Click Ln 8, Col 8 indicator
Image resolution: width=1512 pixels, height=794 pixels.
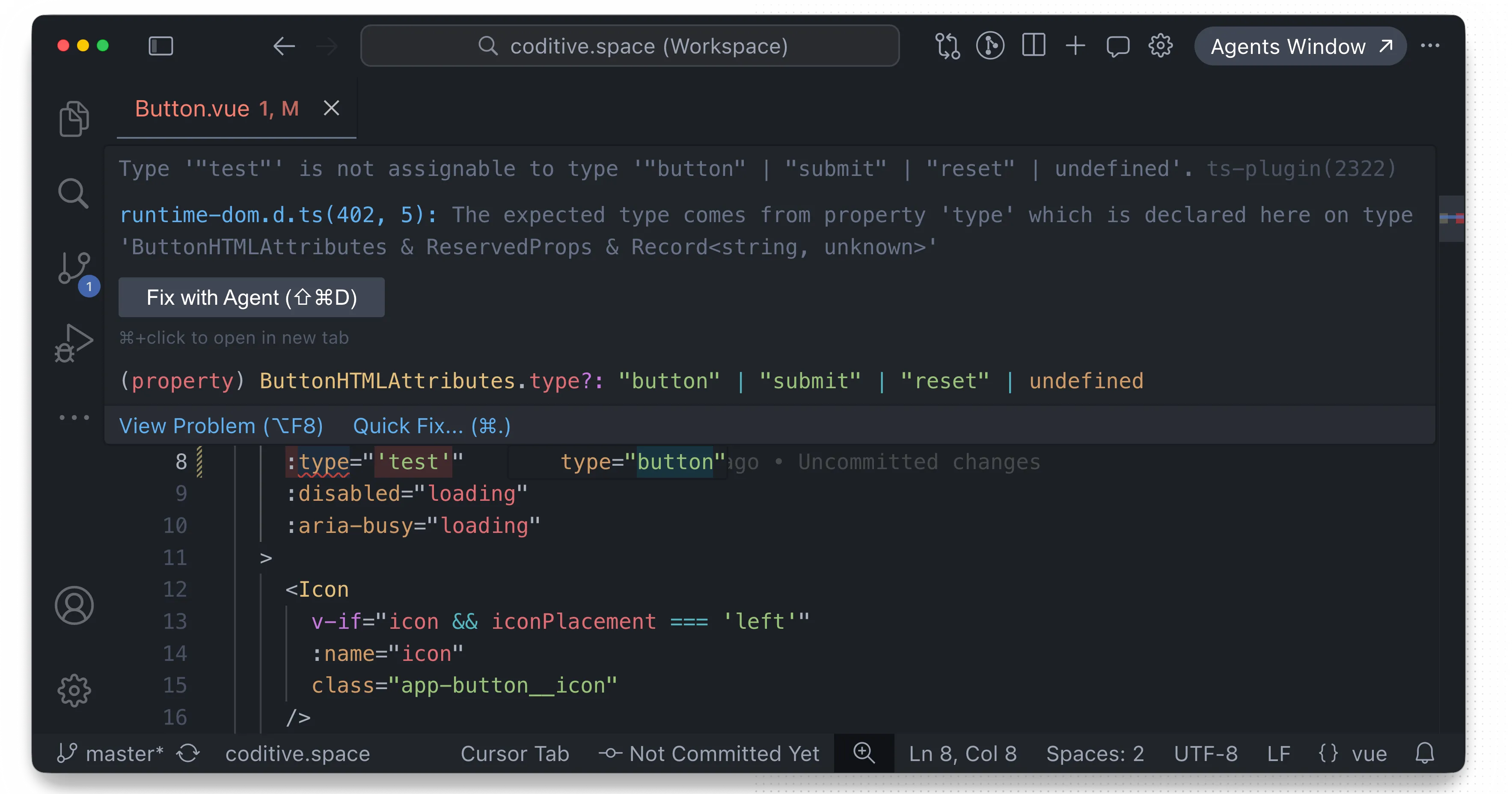pos(962,753)
